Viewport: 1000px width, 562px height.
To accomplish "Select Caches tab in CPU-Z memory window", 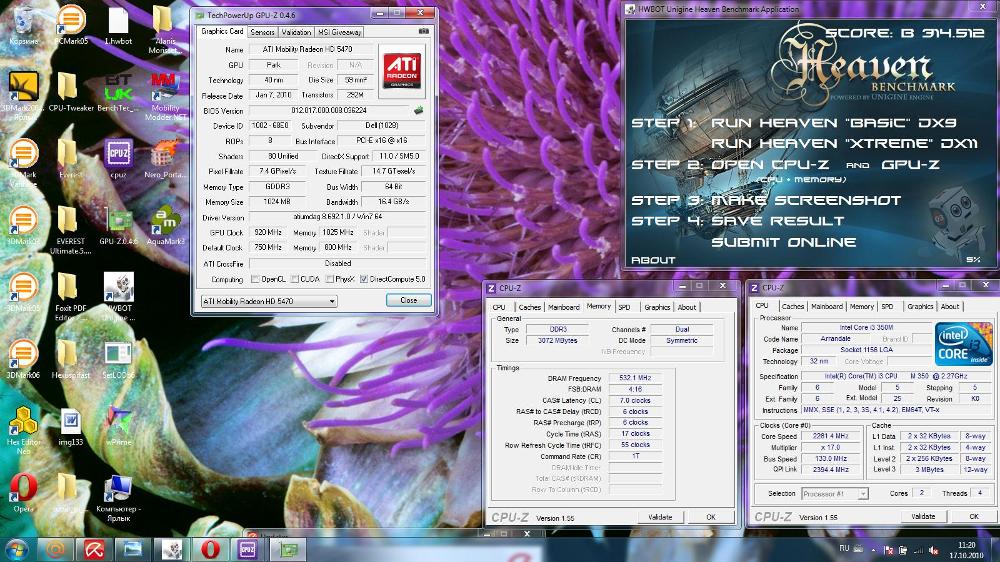I will click(x=529, y=307).
